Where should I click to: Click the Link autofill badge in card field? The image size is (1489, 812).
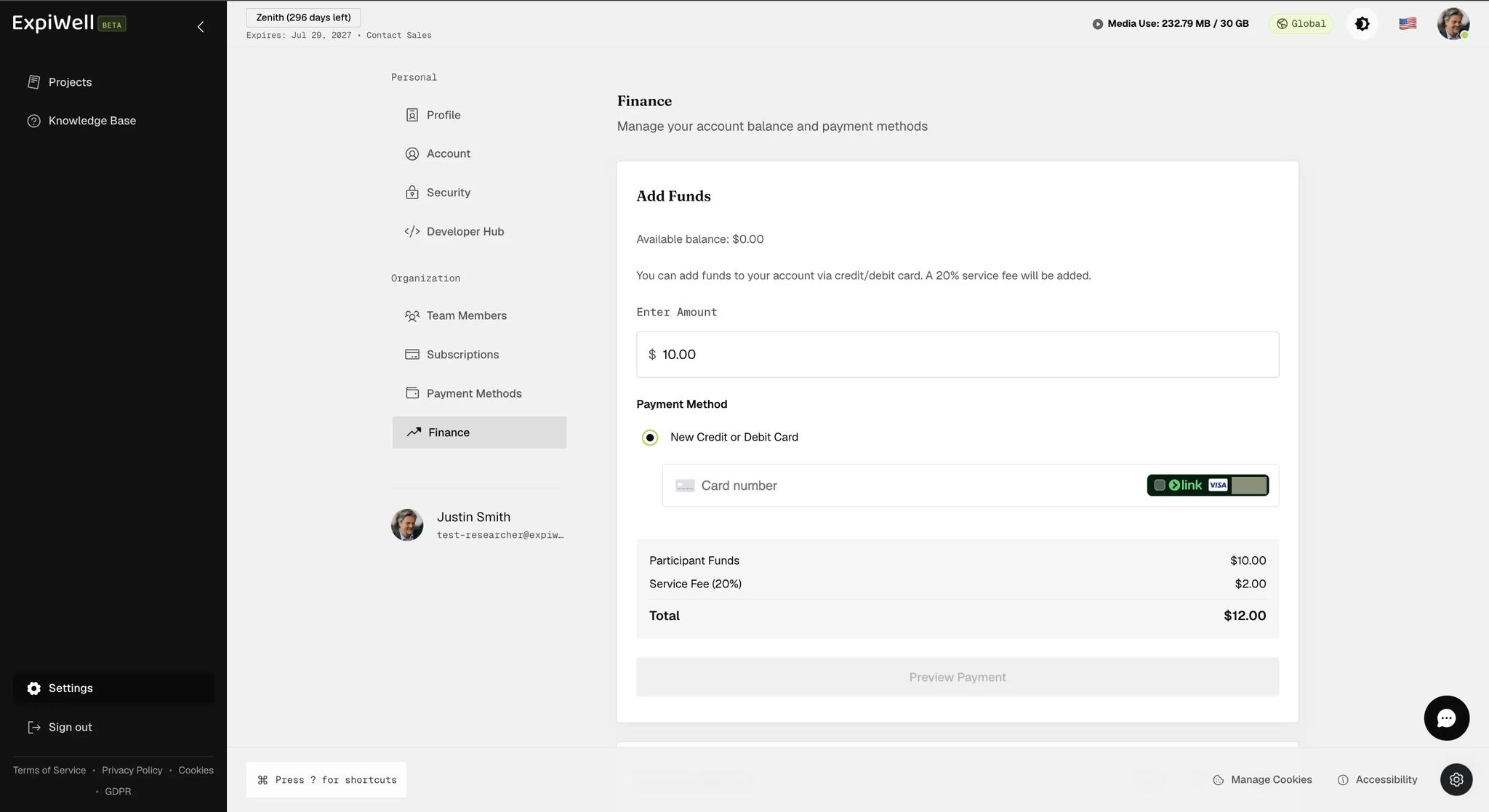[x=1208, y=485]
